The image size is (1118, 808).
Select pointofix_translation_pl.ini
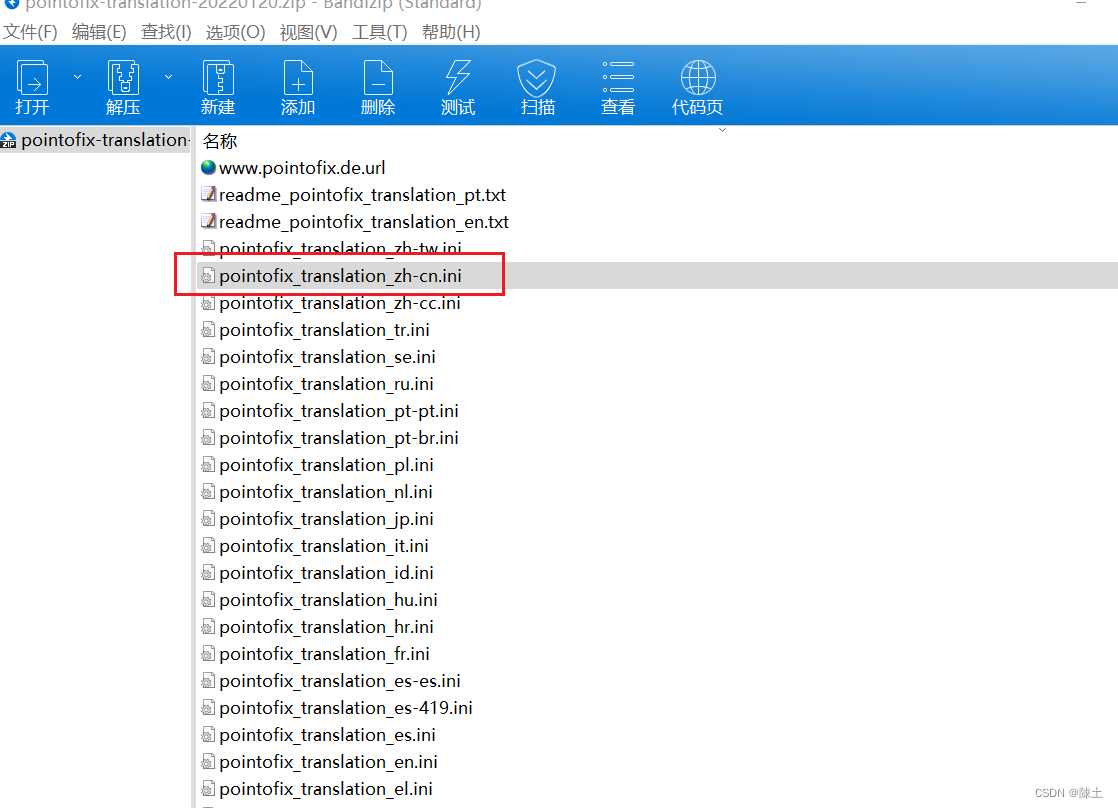pyautogui.click(x=326, y=466)
